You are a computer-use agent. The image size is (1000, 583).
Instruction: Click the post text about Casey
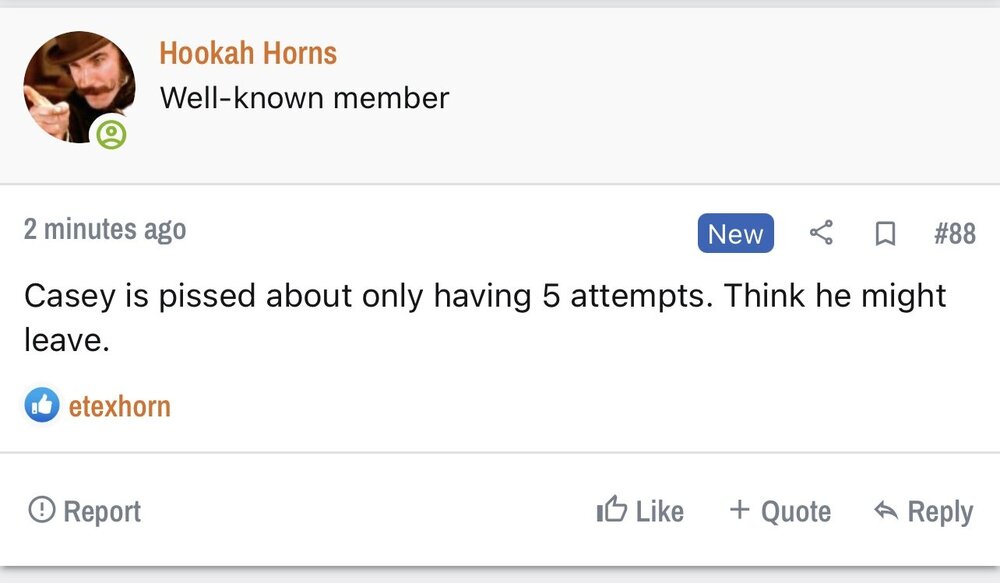click(484, 296)
